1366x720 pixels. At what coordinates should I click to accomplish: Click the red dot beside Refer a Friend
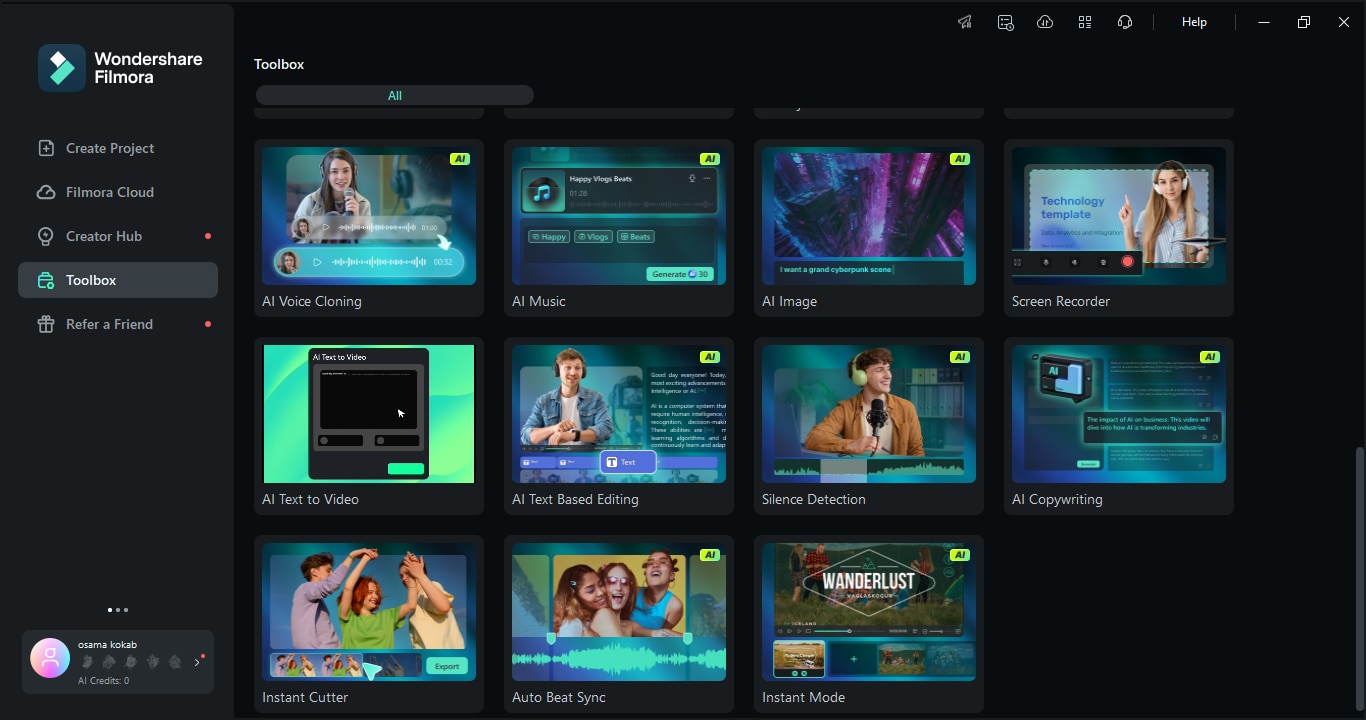(208, 324)
